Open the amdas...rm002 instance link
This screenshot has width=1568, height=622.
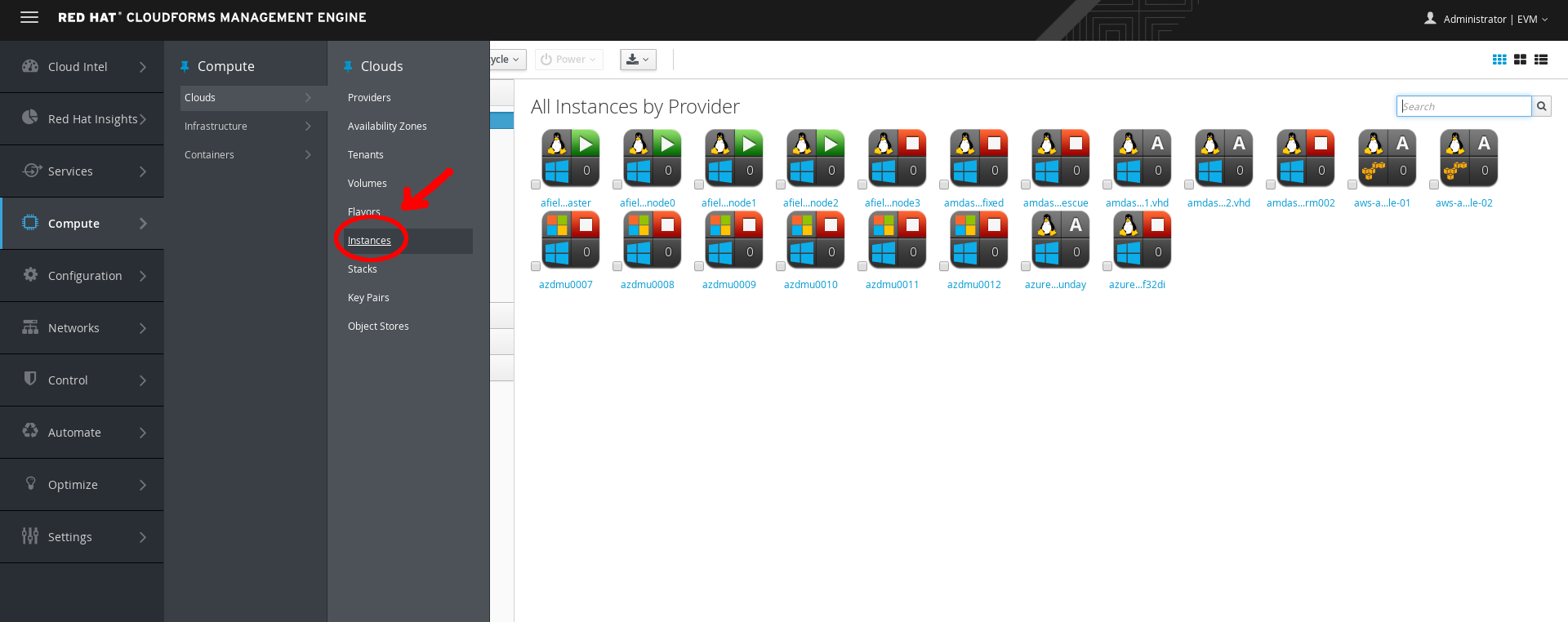[x=1300, y=202]
